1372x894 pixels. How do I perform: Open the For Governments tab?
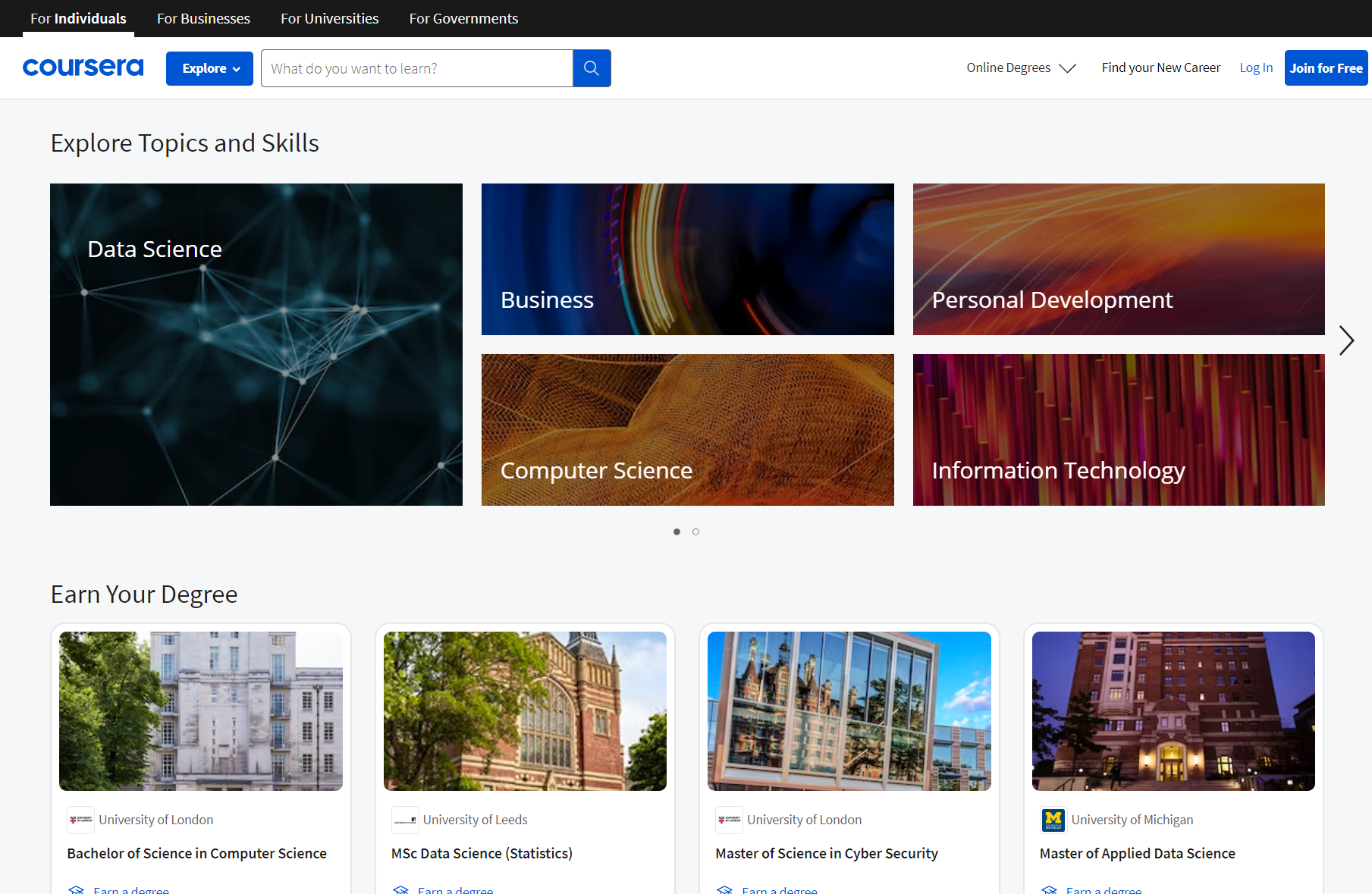pyautogui.click(x=463, y=18)
